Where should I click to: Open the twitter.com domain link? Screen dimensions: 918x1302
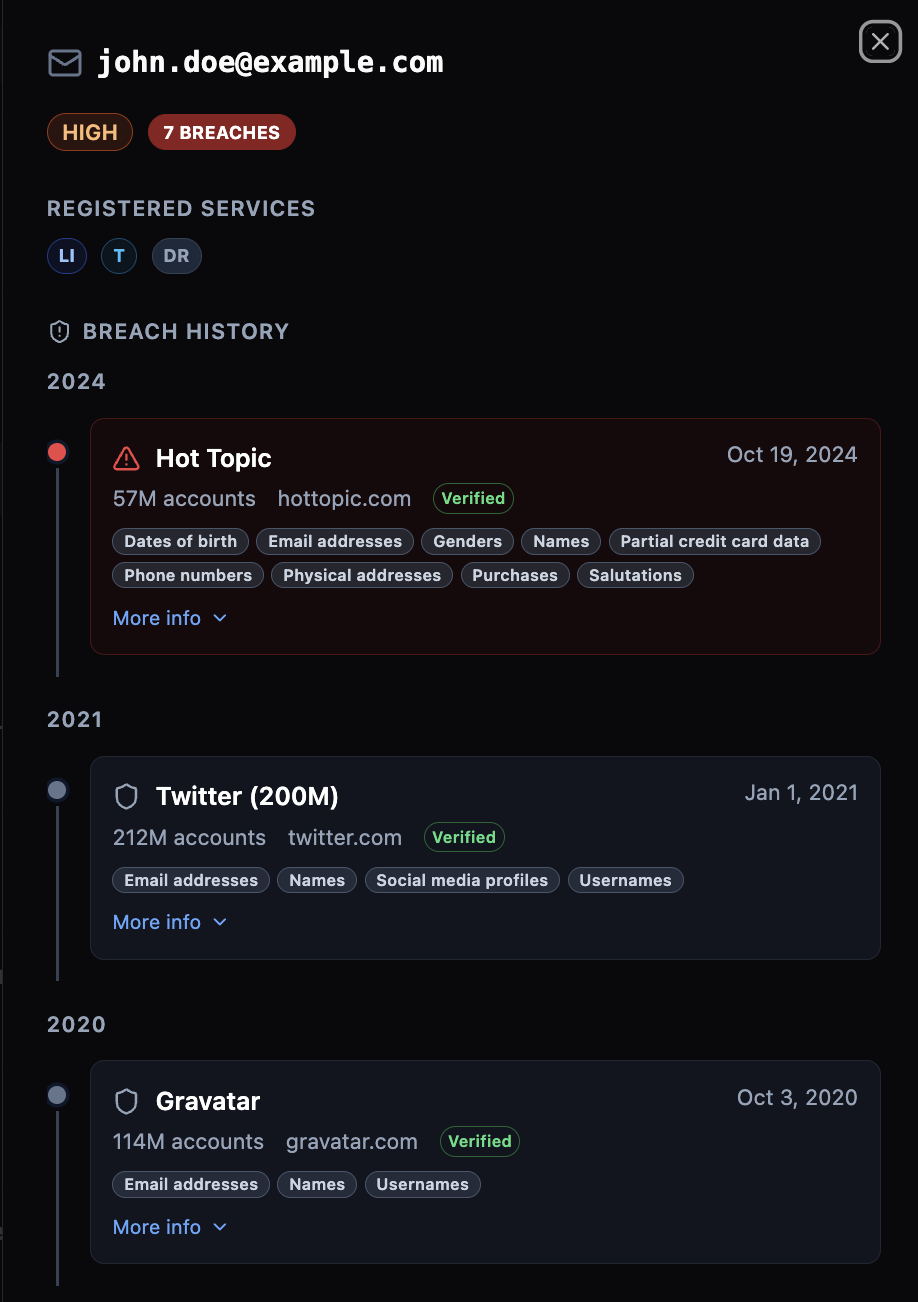click(345, 838)
